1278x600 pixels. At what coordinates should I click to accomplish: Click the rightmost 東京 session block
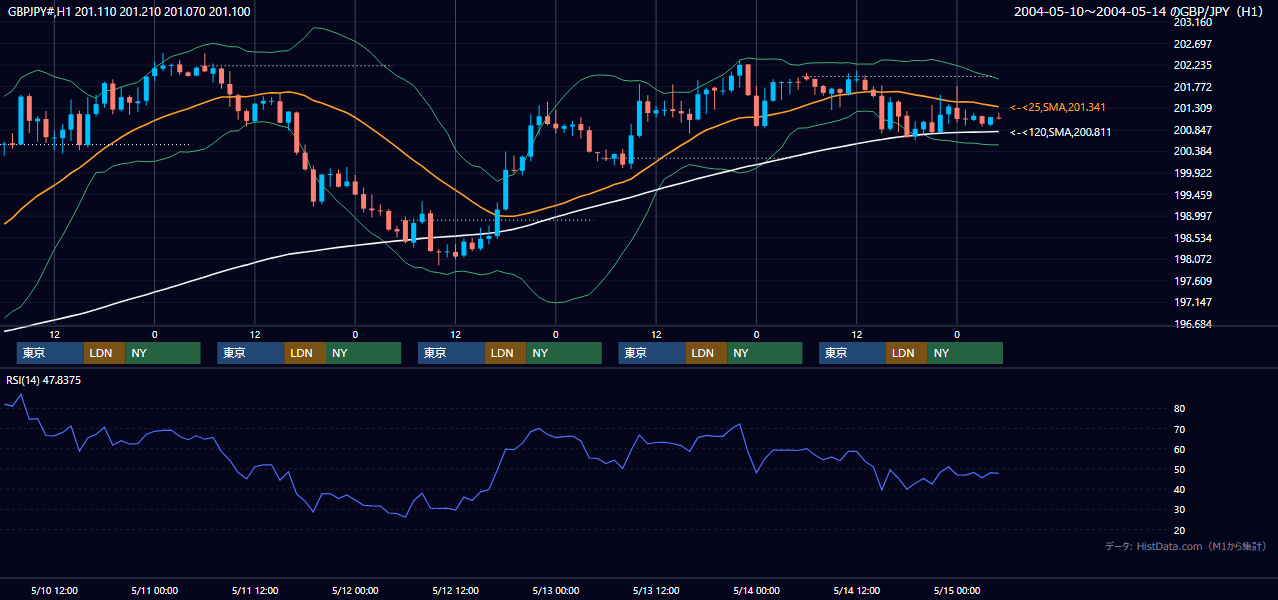[x=852, y=353]
